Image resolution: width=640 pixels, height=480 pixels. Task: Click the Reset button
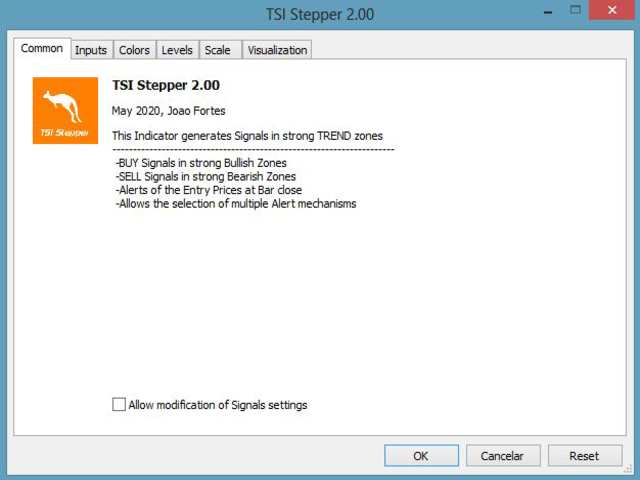point(584,456)
